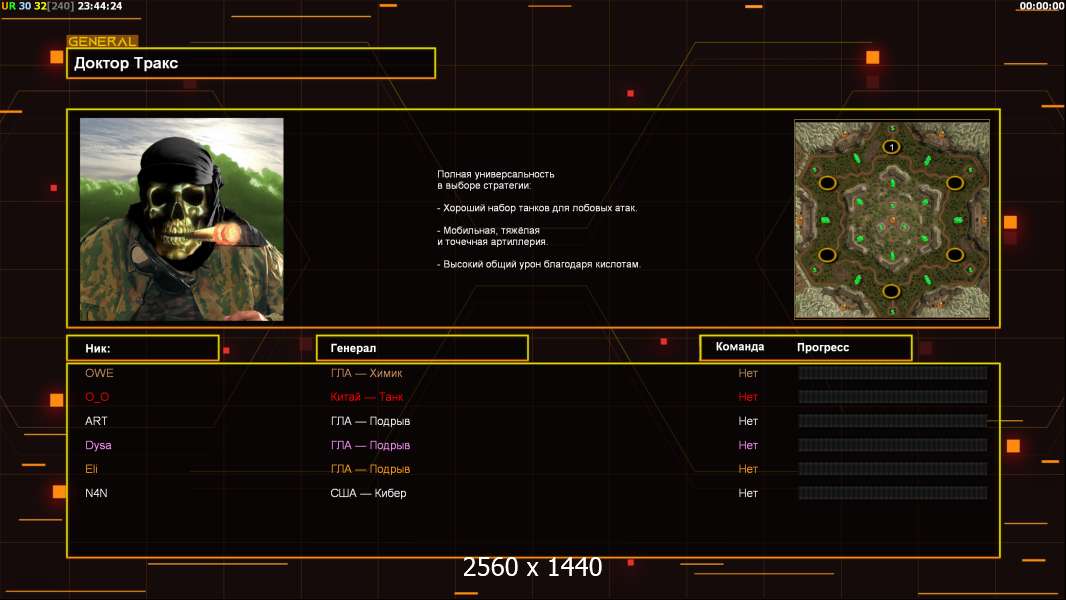This screenshot has height=600, width=1066.
Task: Click start position marker numbered 1 on minimap
Action: (x=891, y=147)
